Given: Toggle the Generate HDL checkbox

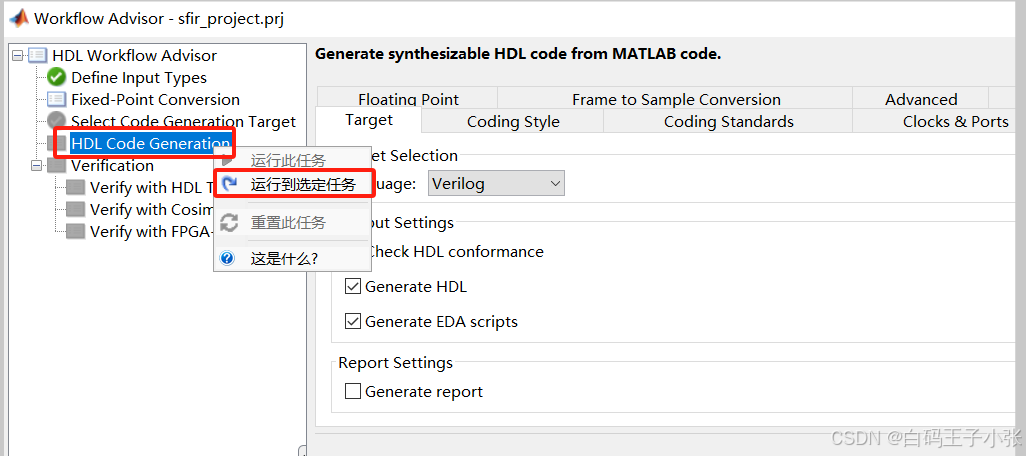Looking at the screenshot, I should (352, 287).
